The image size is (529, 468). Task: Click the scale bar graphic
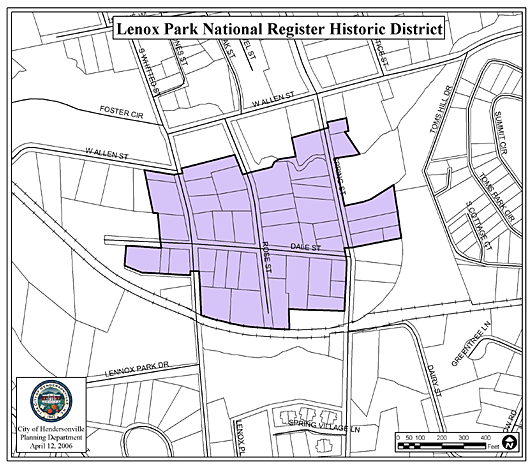tap(441, 446)
